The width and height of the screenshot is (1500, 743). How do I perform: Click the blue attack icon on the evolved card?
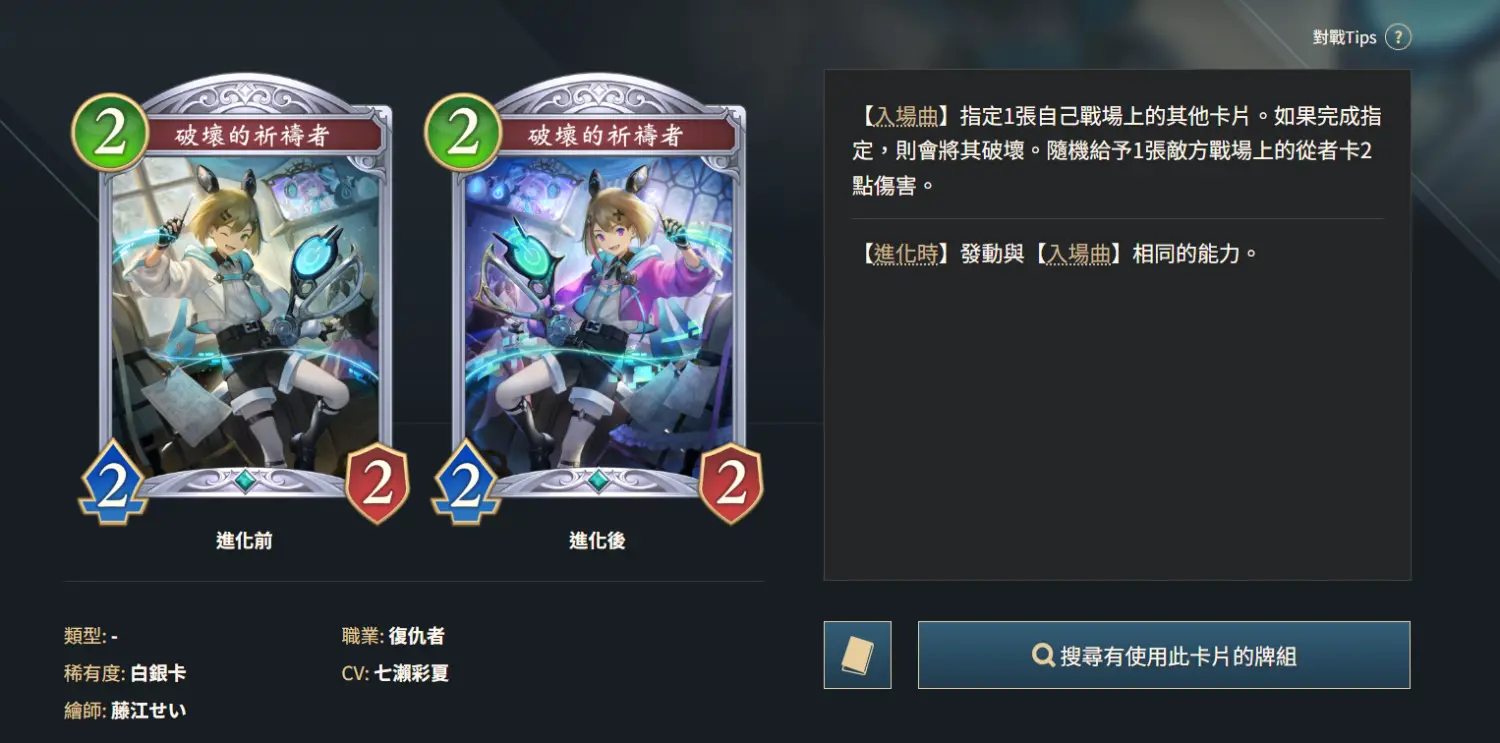[x=466, y=482]
